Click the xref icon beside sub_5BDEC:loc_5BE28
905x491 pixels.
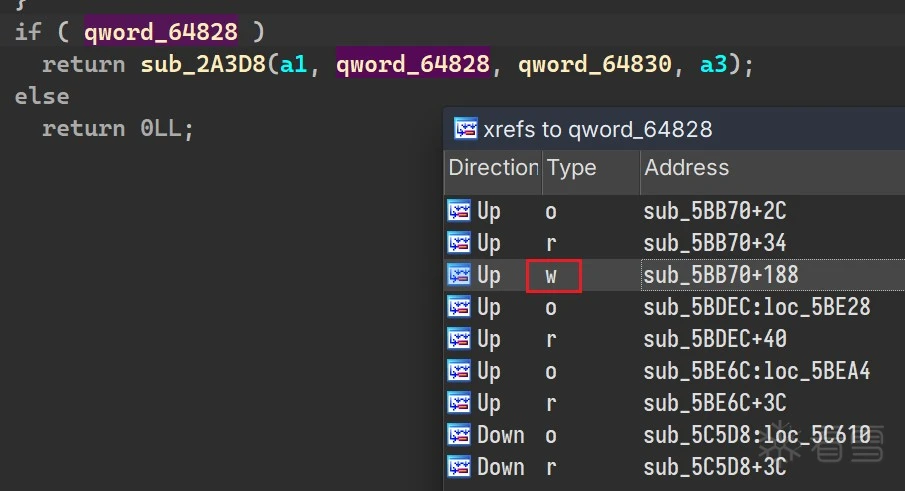[459, 307]
